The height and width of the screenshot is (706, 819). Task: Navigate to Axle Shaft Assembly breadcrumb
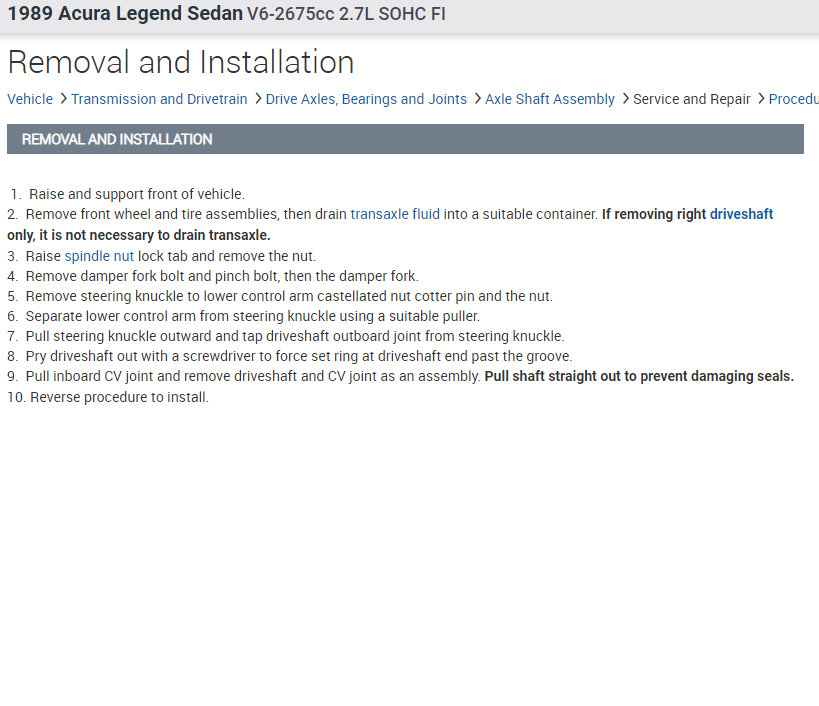549,99
